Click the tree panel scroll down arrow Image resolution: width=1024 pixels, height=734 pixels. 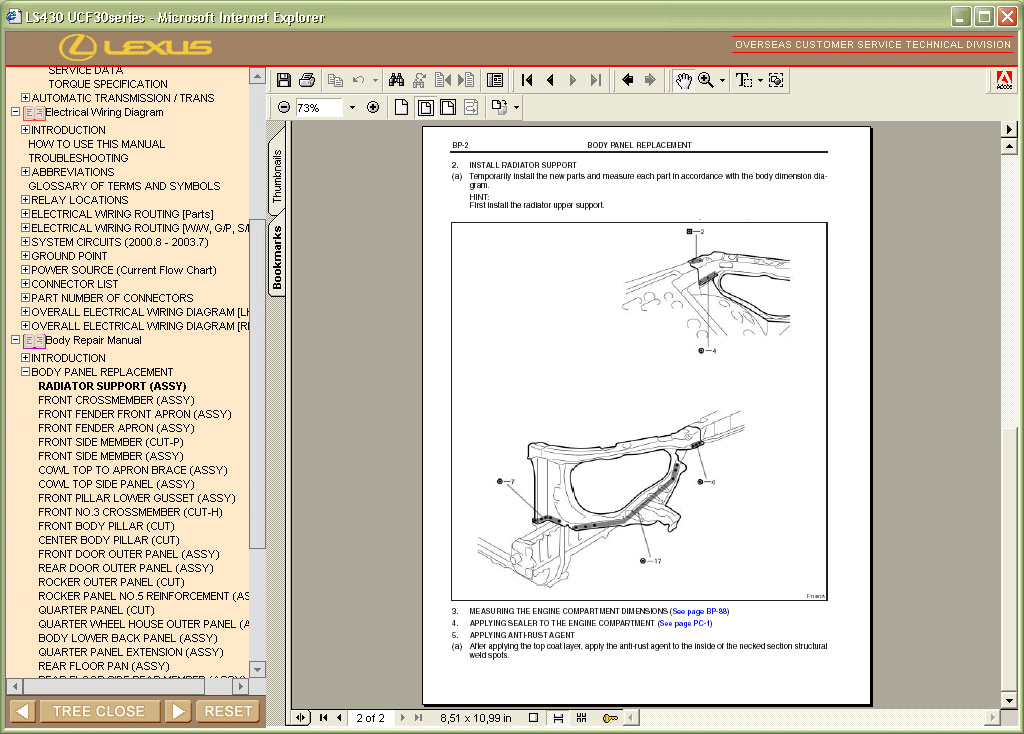click(x=257, y=669)
